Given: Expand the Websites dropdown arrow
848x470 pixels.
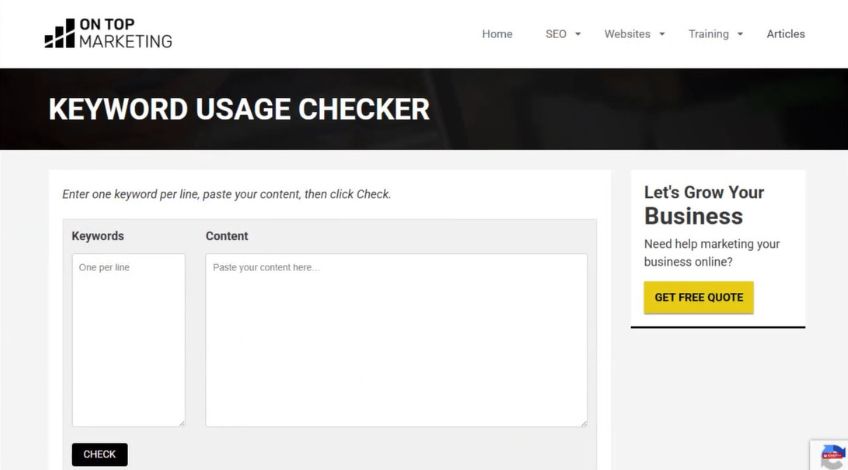Looking at the screenshot, I should (x=661, y=34).
